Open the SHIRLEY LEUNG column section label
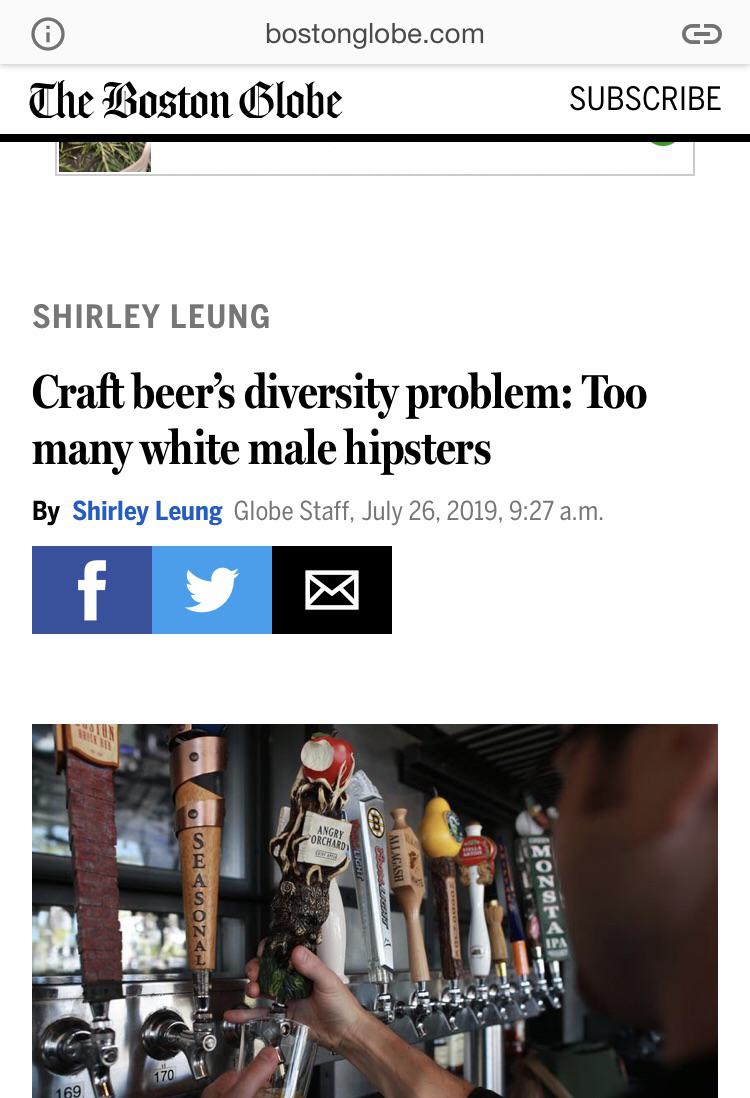750x1098 pixels. (x=151, y=317)
